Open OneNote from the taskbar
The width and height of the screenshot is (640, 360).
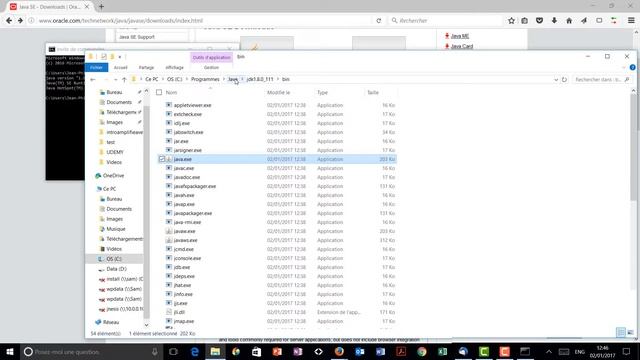click(x=298, y=351)
